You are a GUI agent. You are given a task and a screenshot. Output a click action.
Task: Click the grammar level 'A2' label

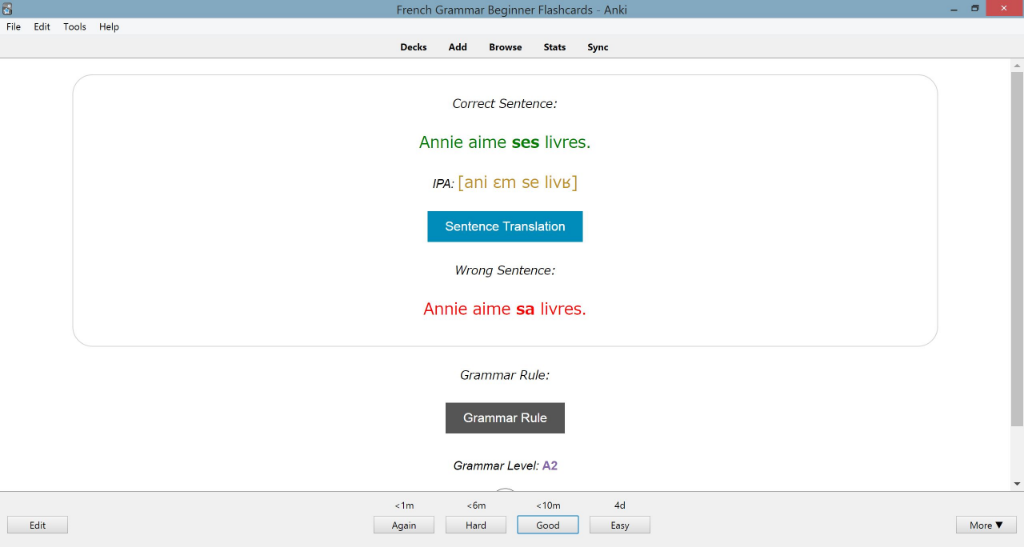(550, 465)
